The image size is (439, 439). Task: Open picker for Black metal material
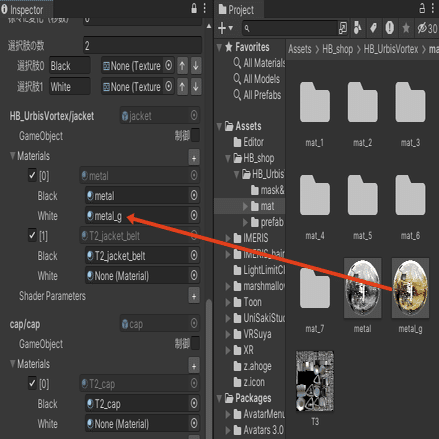[194, 195]
